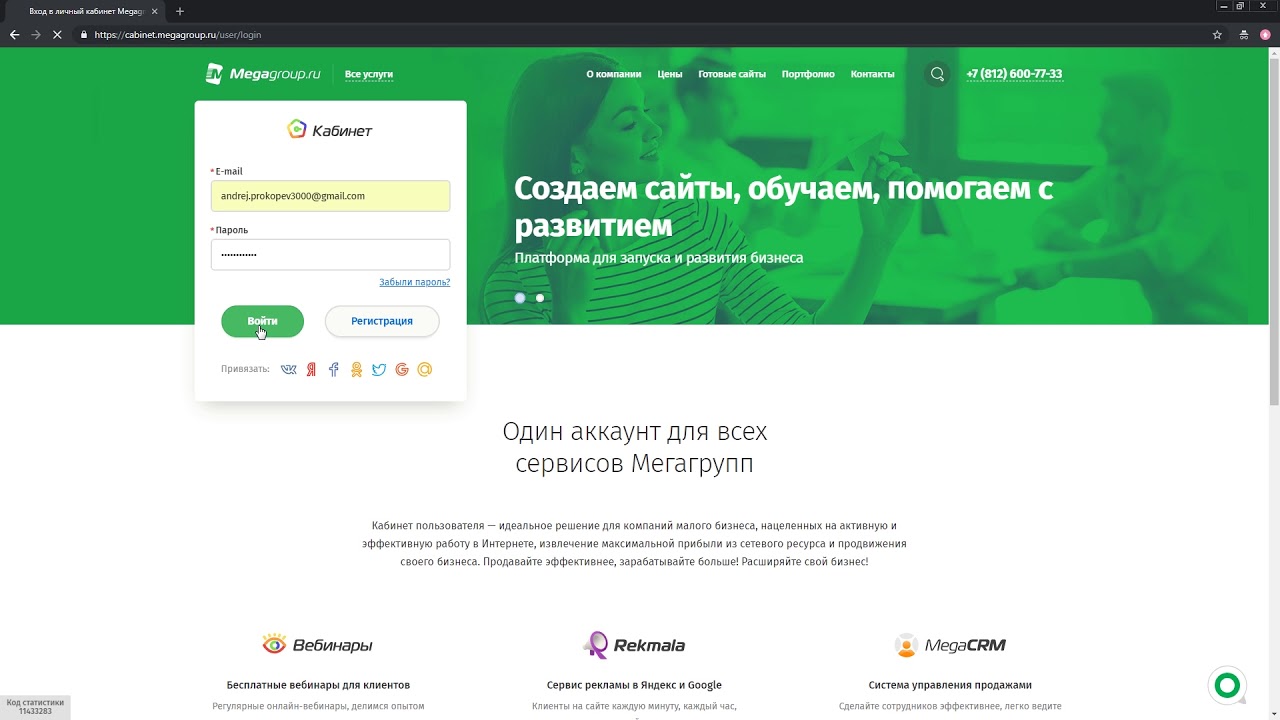Close the Megagroup login tab

click(154, 11)
